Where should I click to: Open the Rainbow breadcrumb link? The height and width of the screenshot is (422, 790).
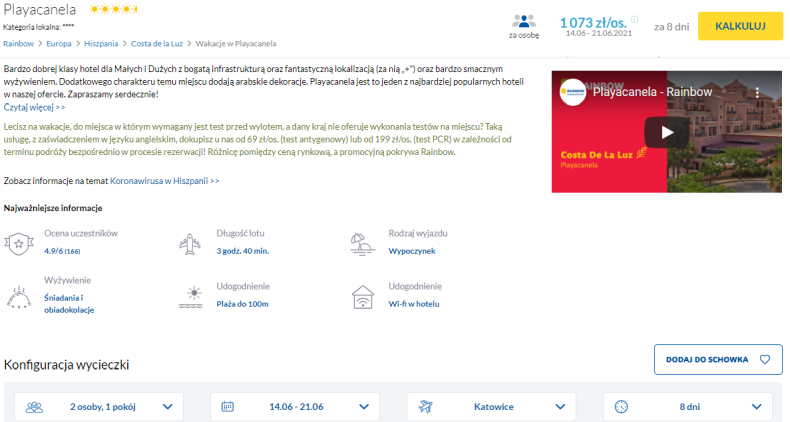point(18,44)
